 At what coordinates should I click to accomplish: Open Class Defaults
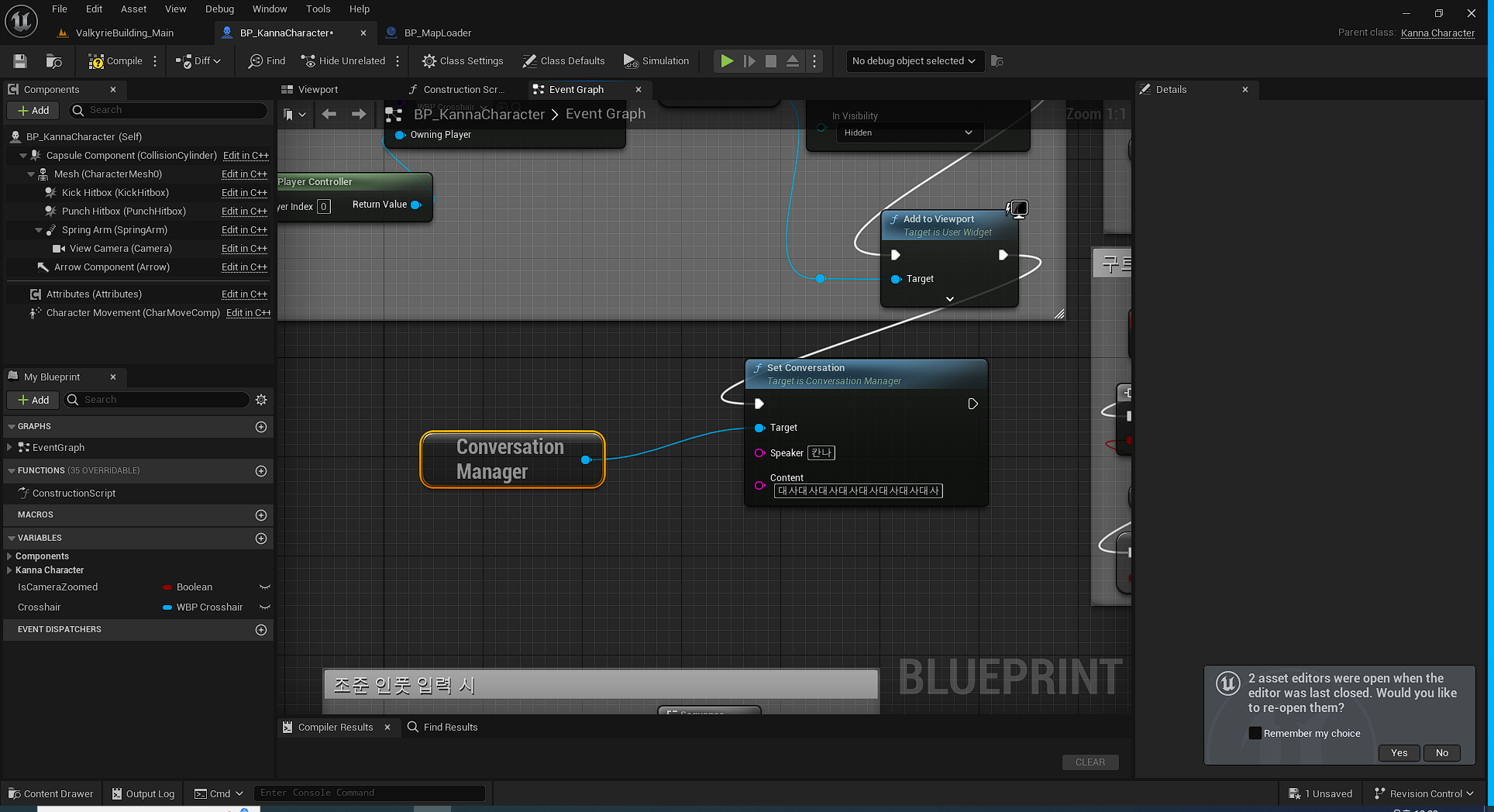click(x=563, y=61)
